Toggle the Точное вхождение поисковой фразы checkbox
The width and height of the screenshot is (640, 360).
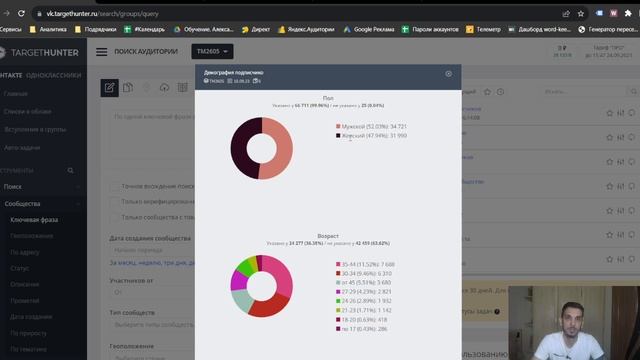click(x=115, y=186)
